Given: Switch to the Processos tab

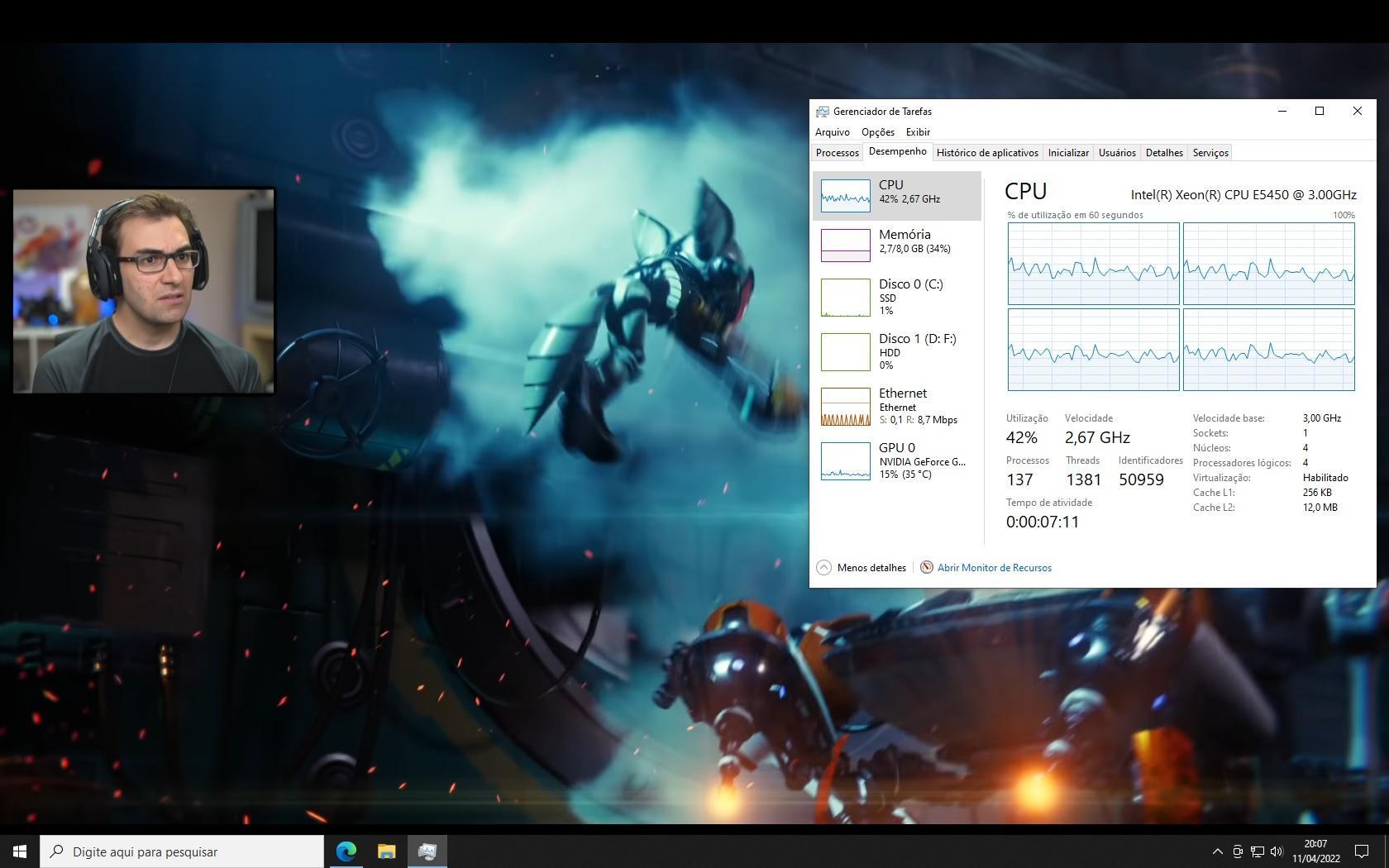Looking at the screenshot, I should (837, 153).
